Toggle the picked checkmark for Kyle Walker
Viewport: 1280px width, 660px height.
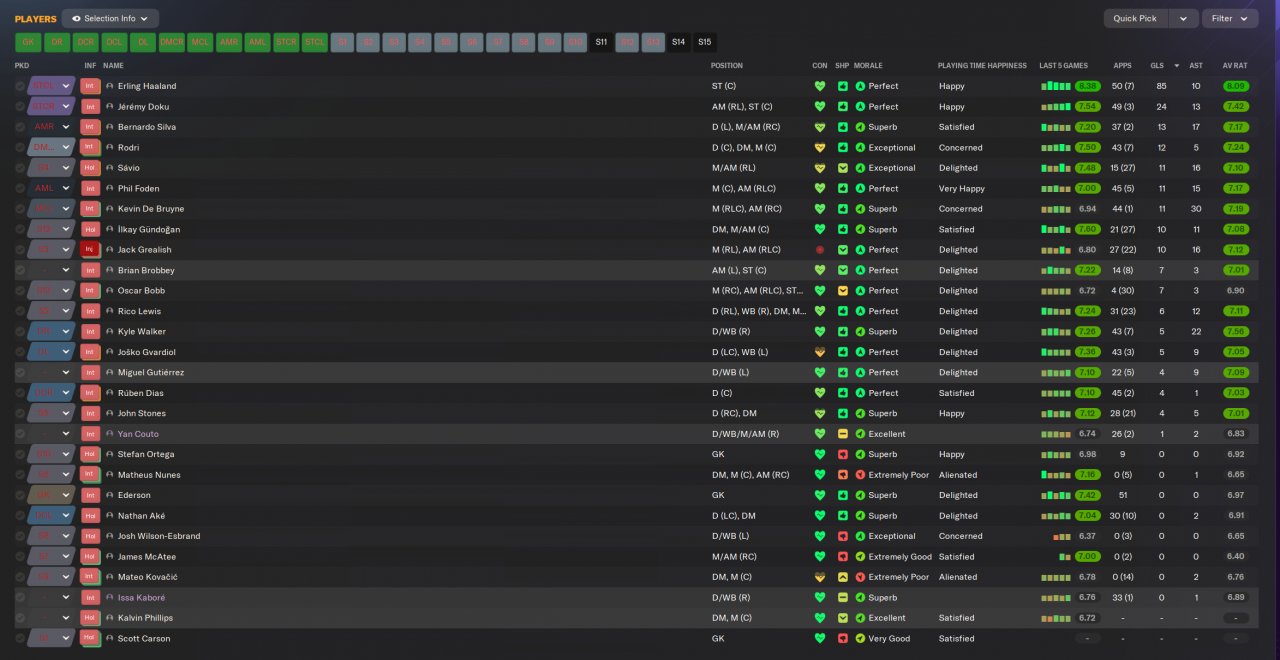20,332
